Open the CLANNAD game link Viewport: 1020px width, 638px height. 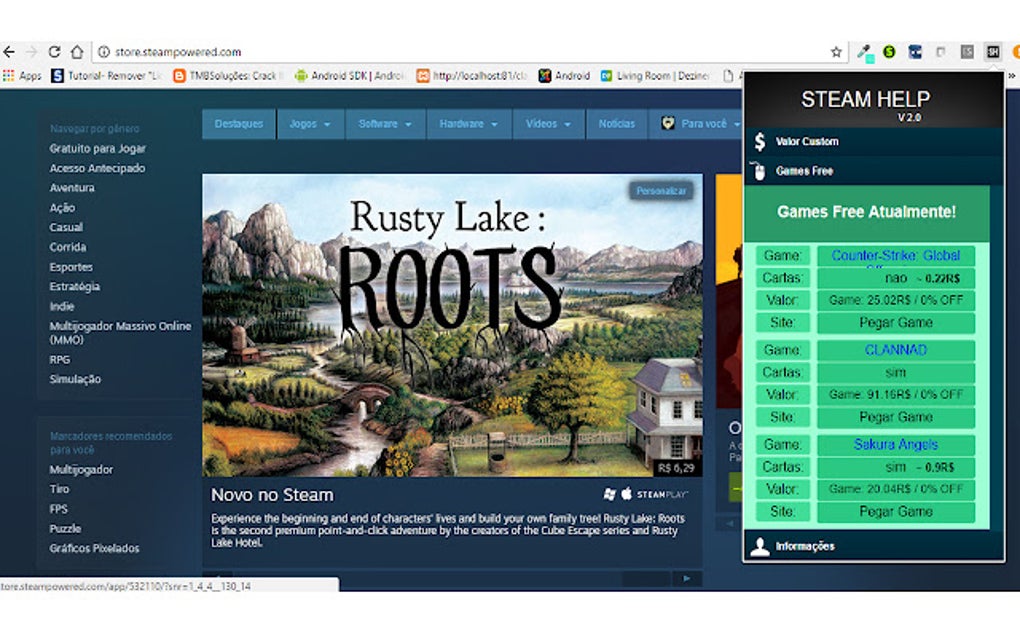point(896,350)
